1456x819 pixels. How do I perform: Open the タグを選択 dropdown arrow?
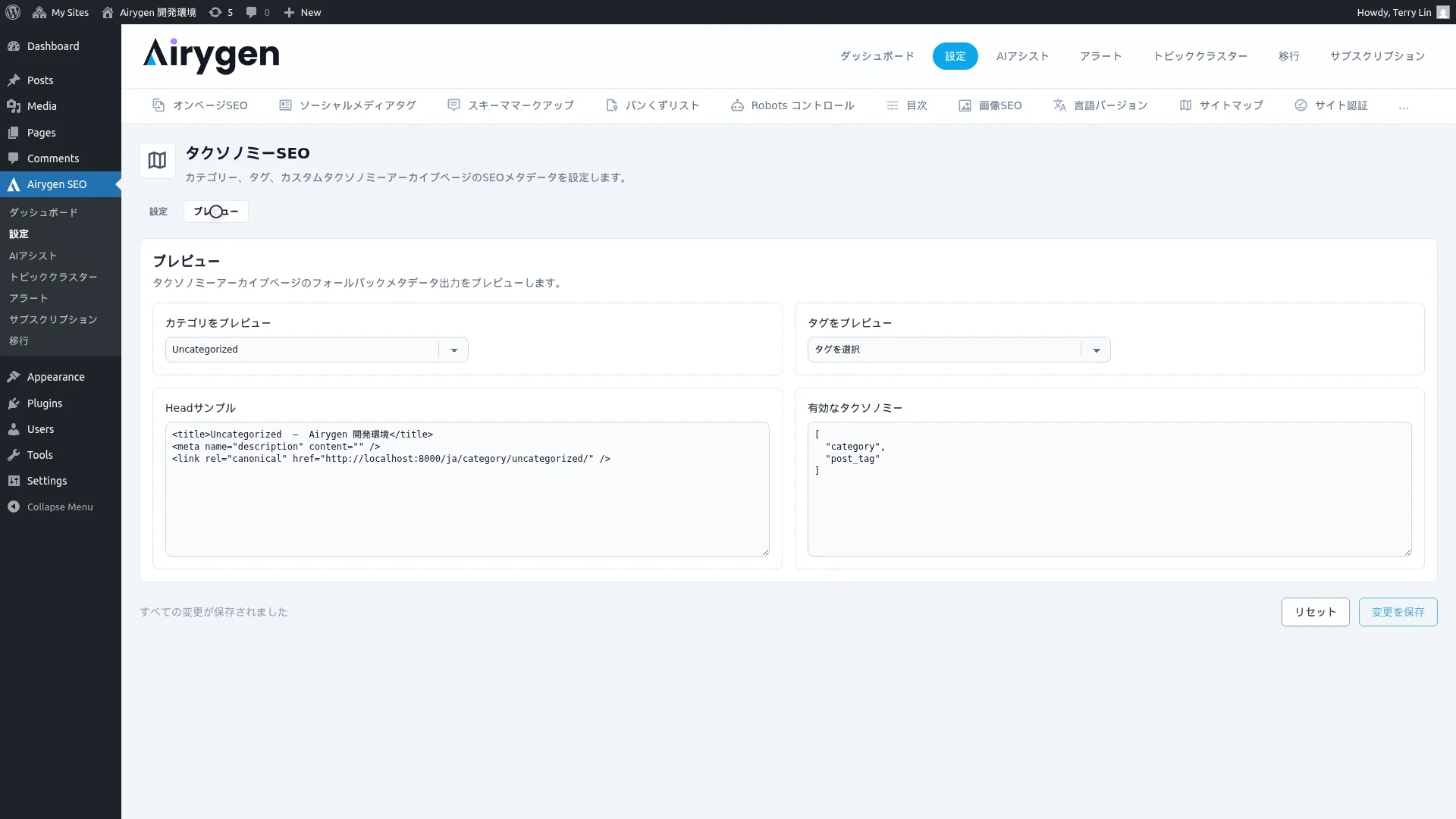click(1097, 350)
